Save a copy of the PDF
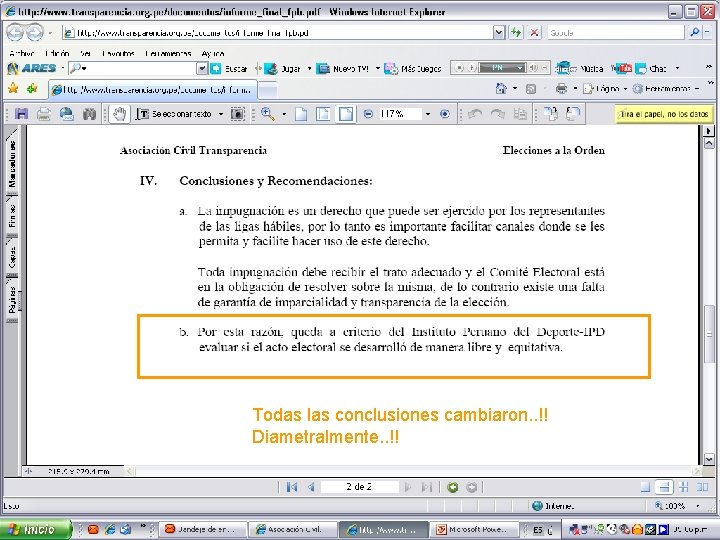 pos(21,113)
